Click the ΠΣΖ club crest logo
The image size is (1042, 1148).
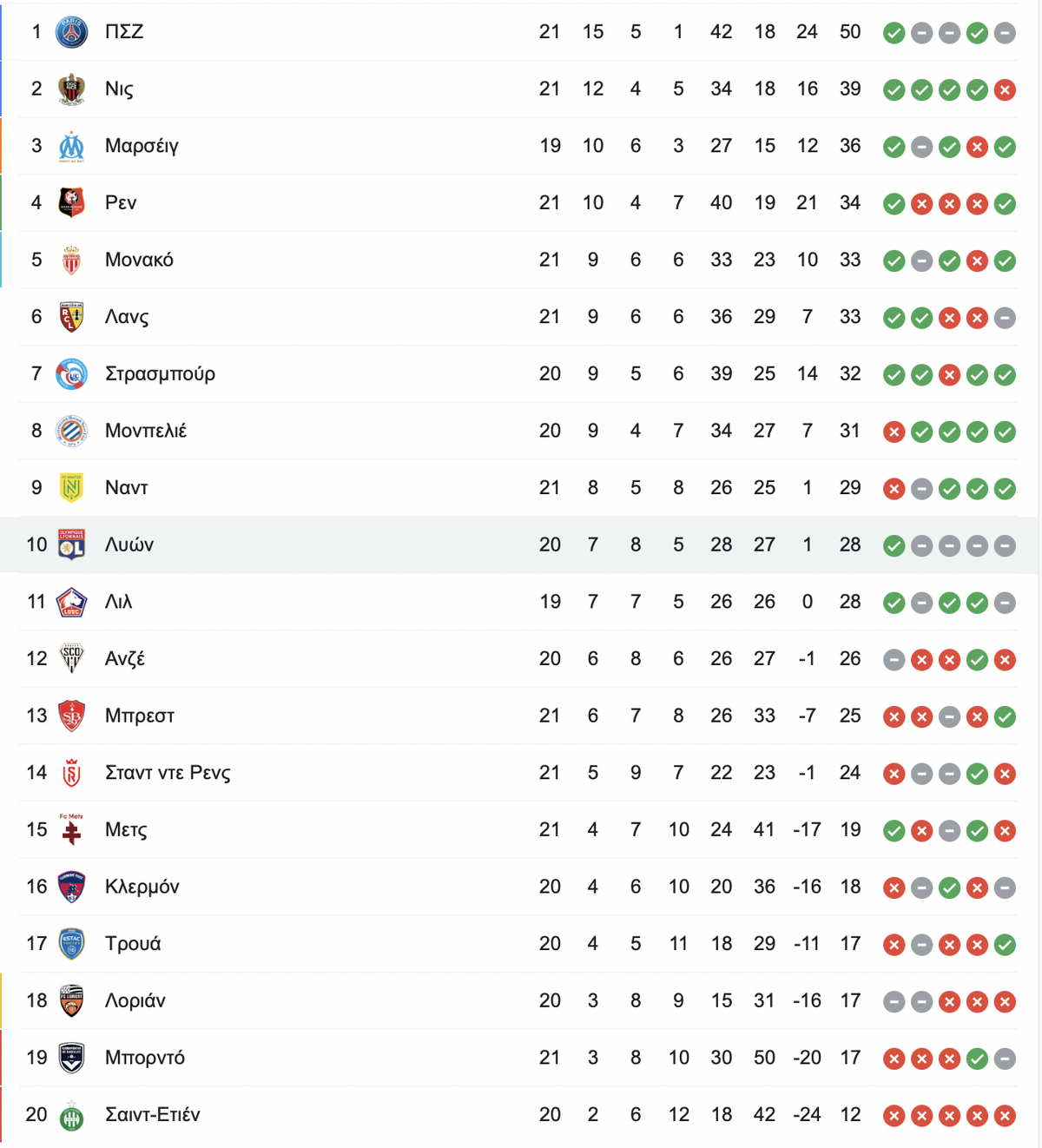pos(71,32)
